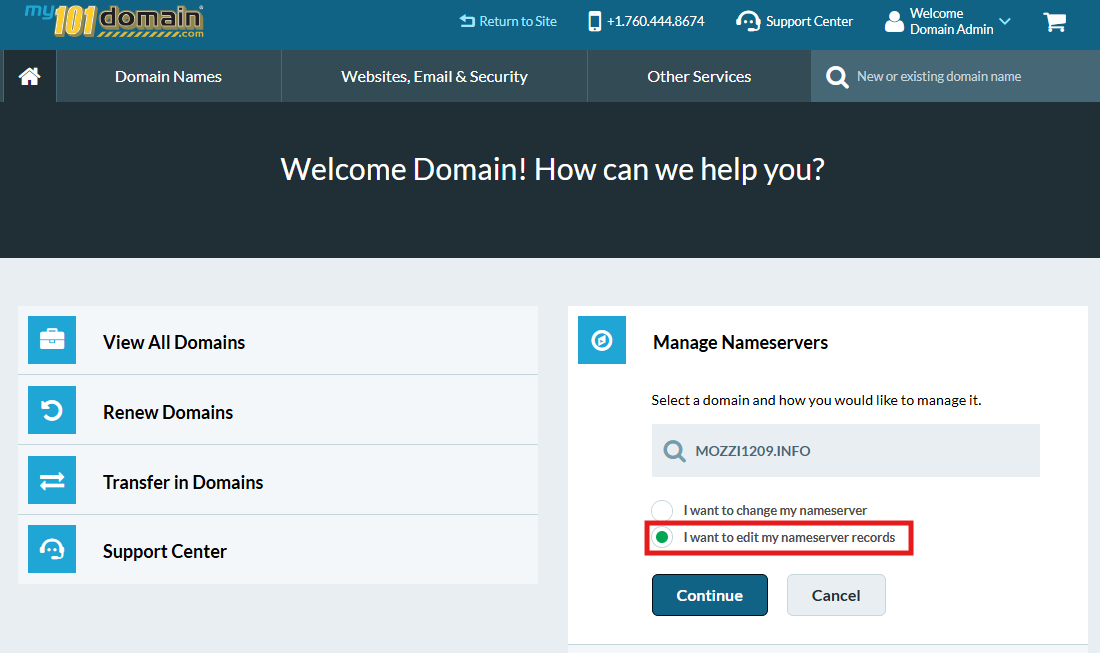1100x653 pixels.
Task: Click the View All Domains briefcase icon
Action: click(52, 341)
